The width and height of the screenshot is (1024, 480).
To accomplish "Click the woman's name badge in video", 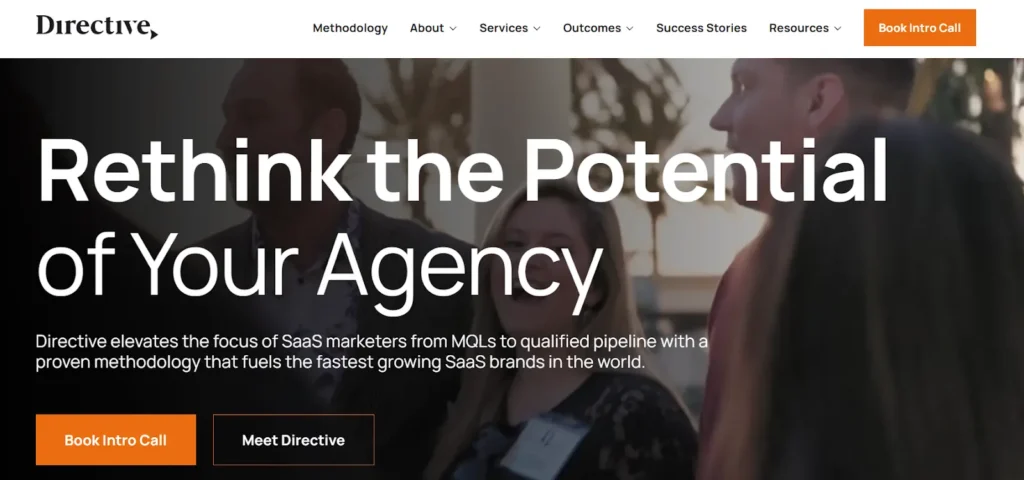I will (x=544, y=446).
